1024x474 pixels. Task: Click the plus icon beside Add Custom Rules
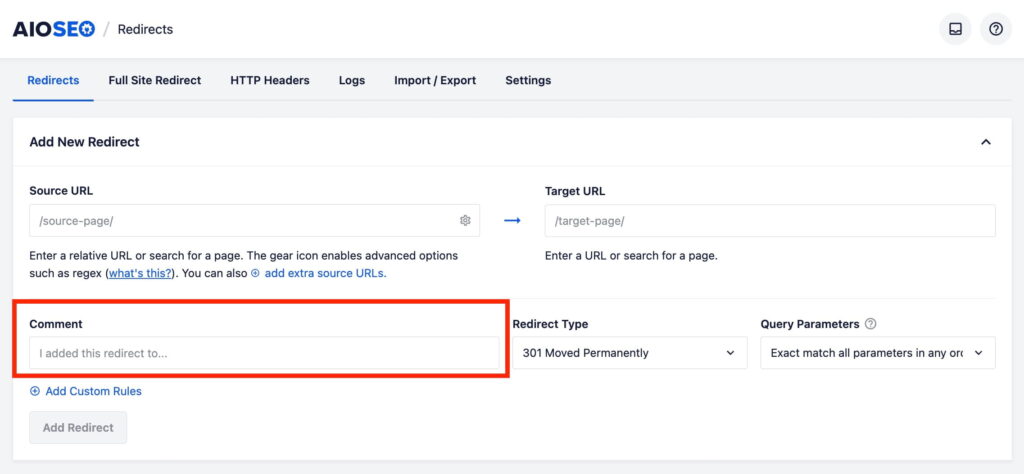(35, 391)
